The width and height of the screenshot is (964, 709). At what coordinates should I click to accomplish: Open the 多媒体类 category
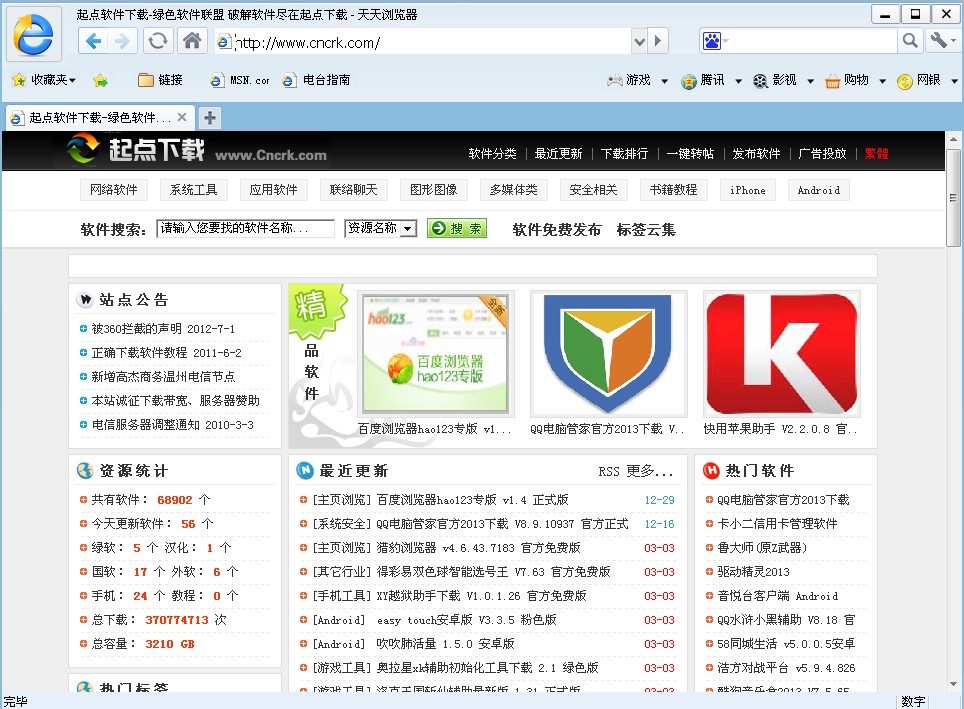513,190
